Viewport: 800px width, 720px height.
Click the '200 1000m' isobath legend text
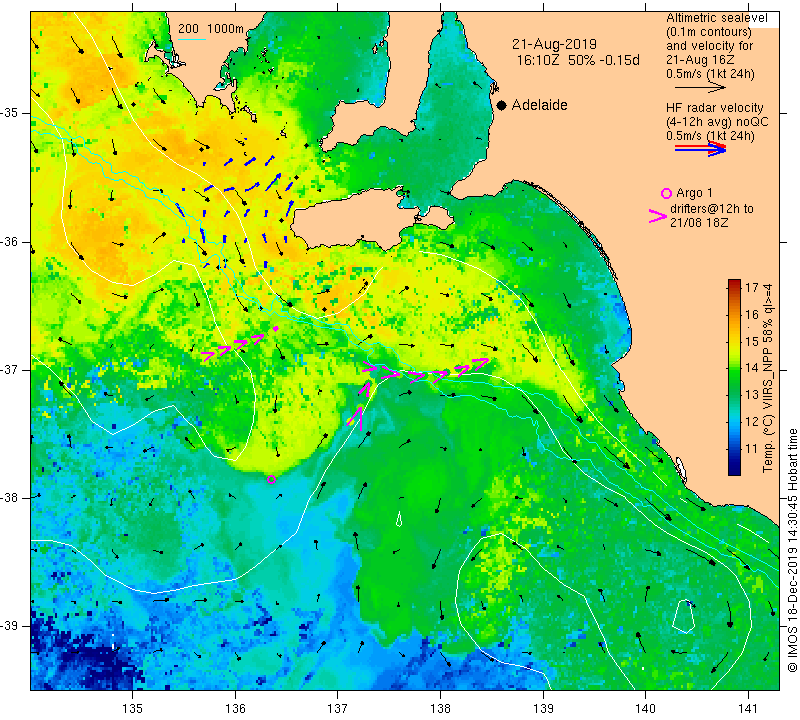click(x=211, y=29)
